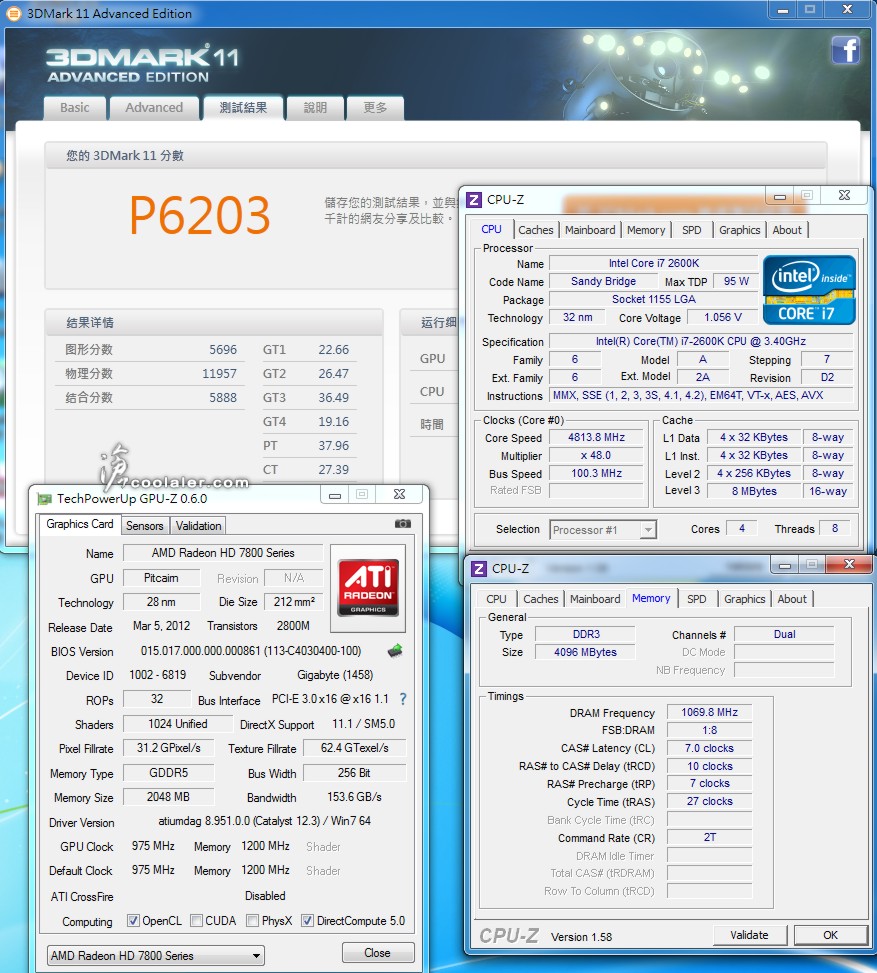Screen dimensions: 877x973
Task: Open SPD tab in lower CPU-Z window
Action: point(696,599)
